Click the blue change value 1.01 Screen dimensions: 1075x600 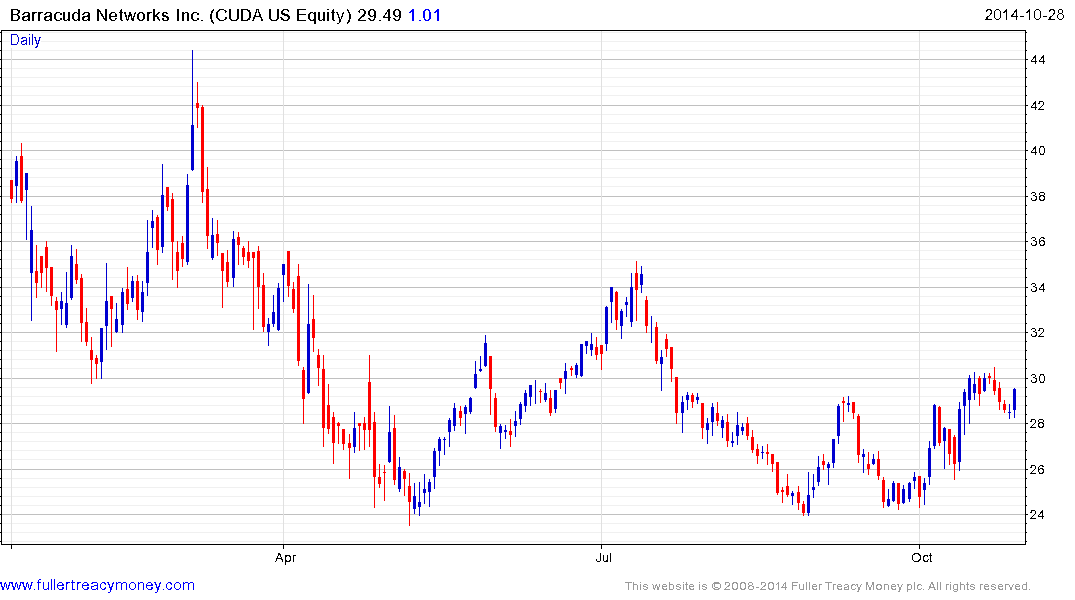point(424,15)
